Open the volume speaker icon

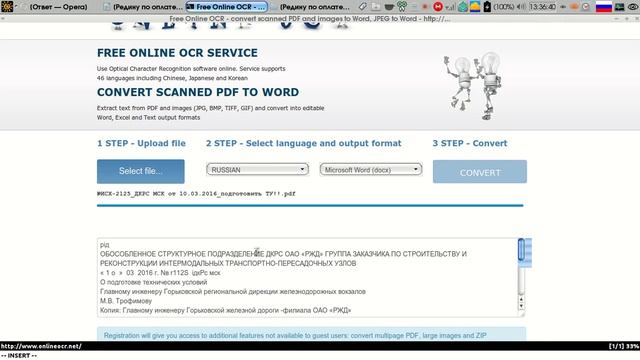(521, 7)
